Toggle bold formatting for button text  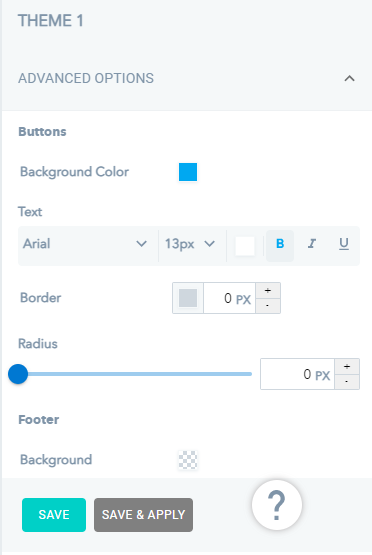point(280,244)
